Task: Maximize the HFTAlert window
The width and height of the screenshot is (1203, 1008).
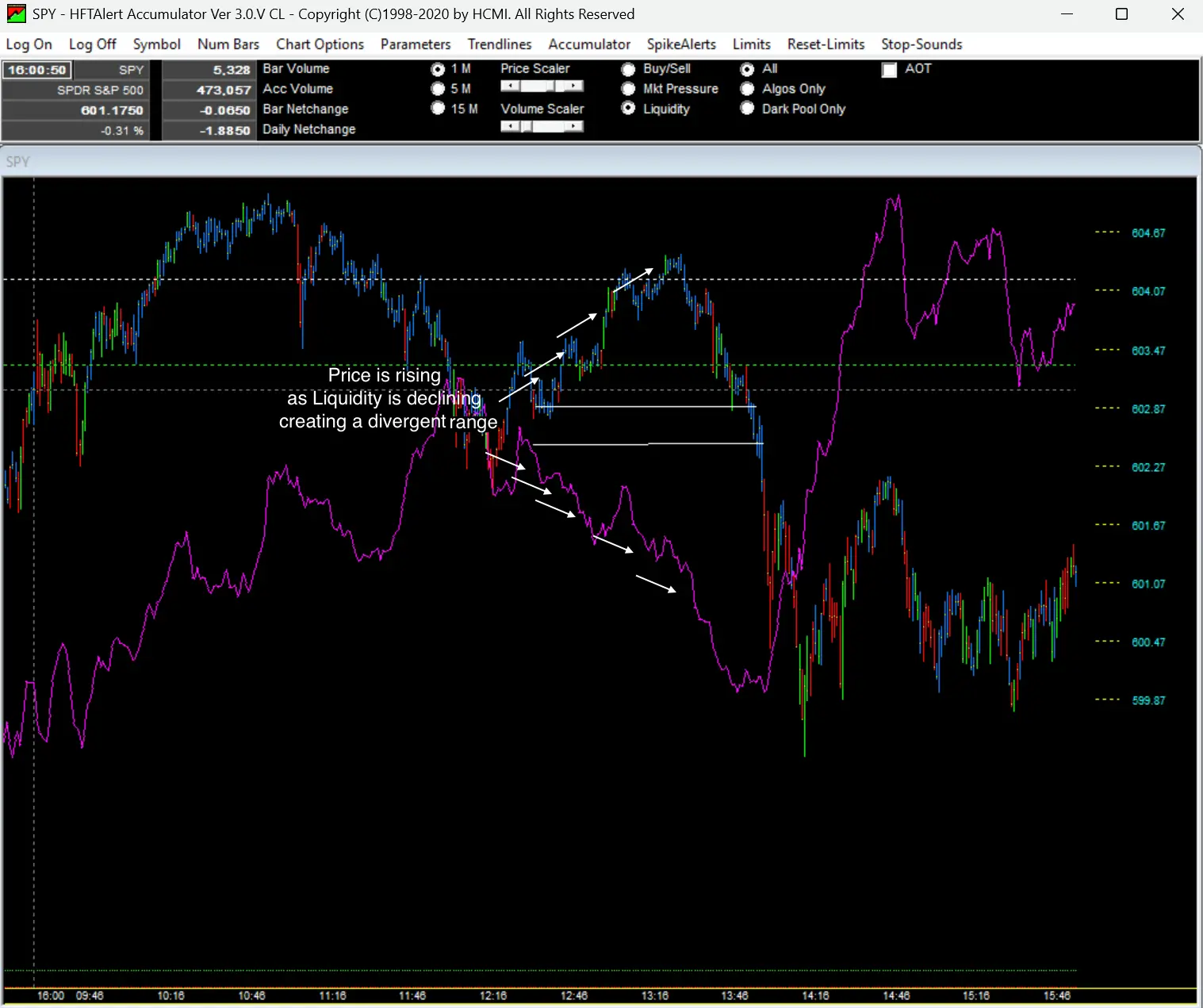Action: pyautogui.click(x=1121, y=14)
